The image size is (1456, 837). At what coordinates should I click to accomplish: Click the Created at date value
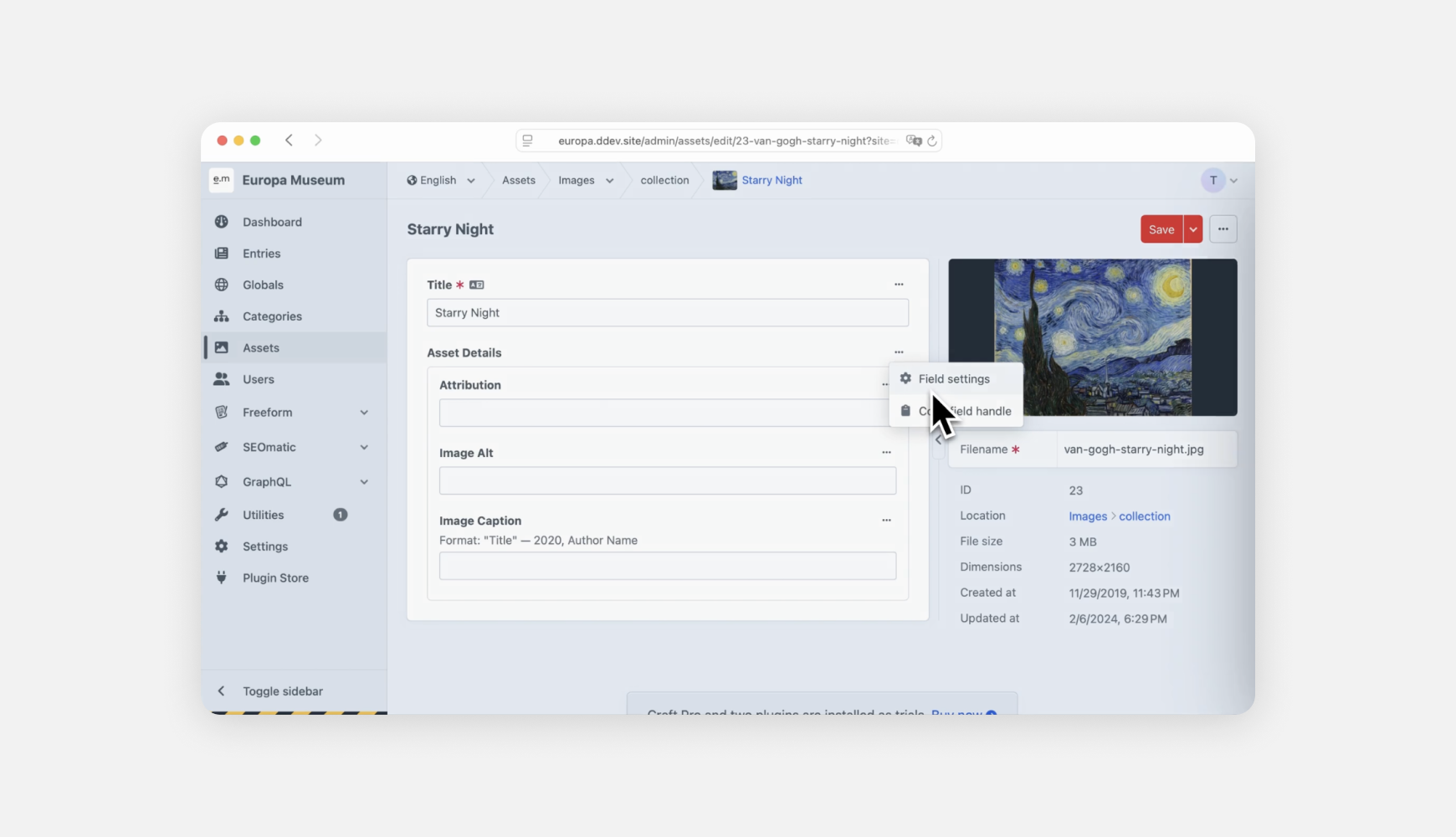pos(1124,593)
